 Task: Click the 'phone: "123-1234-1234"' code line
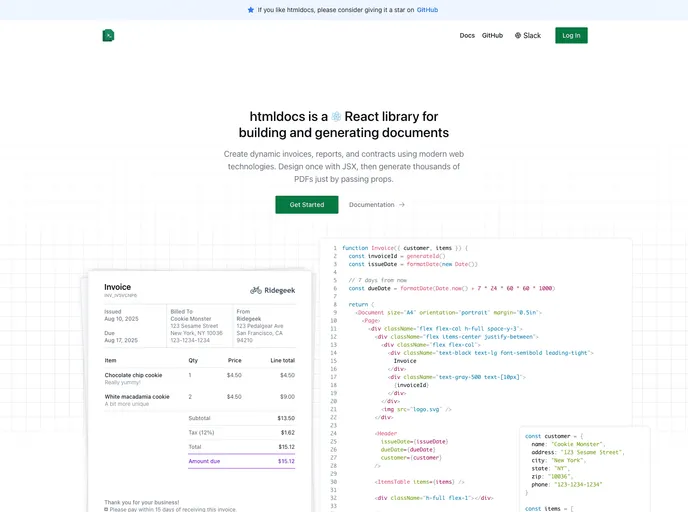click(x=566, y=484)
